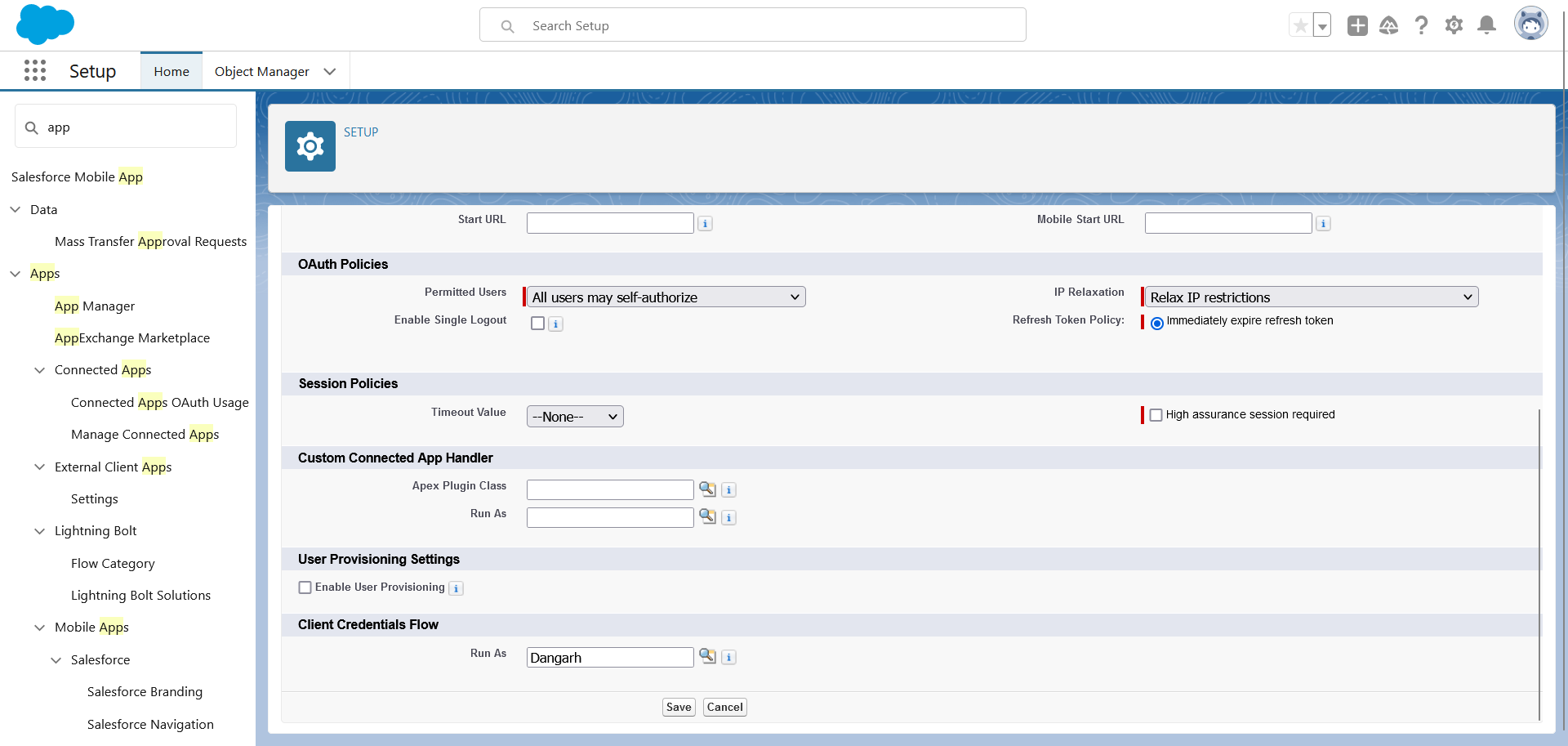This screenshot has width=1568, height=746.
Task: Open the Timeout Value dropdown
Action: (575, 417)
